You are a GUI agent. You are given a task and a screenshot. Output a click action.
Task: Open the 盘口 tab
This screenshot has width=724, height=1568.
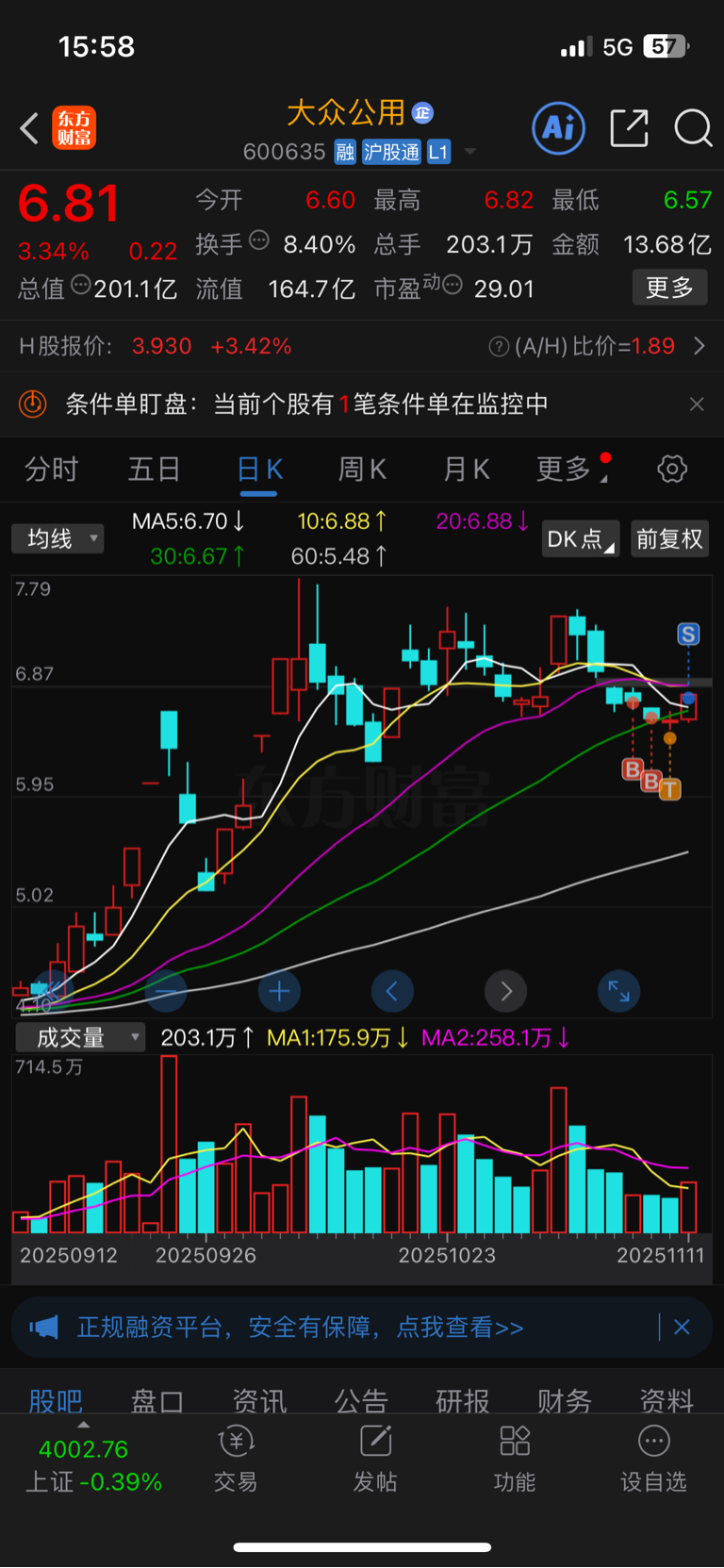tap(157, 1400)
